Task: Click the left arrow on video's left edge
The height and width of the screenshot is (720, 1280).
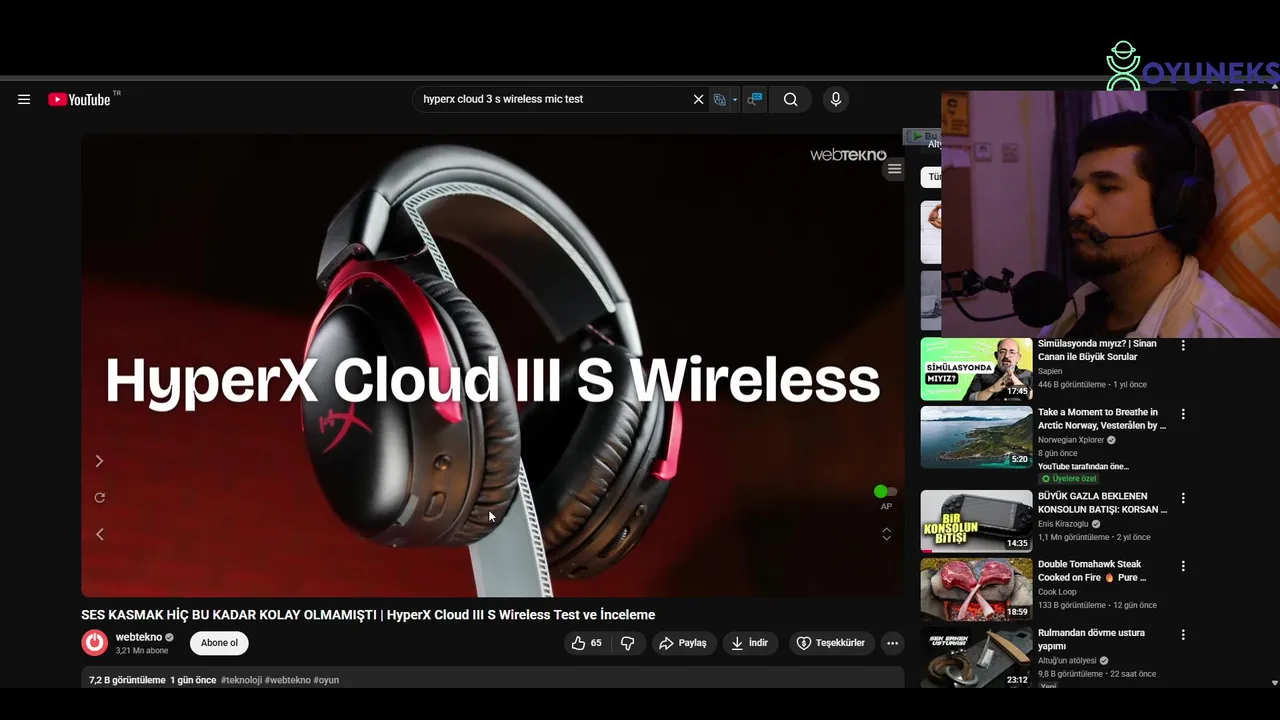Action: [99, 534]
